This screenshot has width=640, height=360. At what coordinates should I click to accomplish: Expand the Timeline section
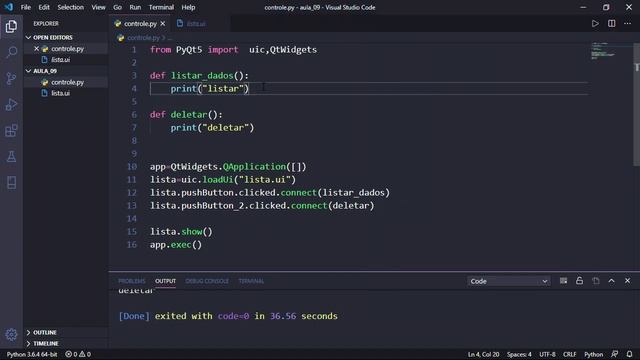pyautogui.click(x=65, y=344)
